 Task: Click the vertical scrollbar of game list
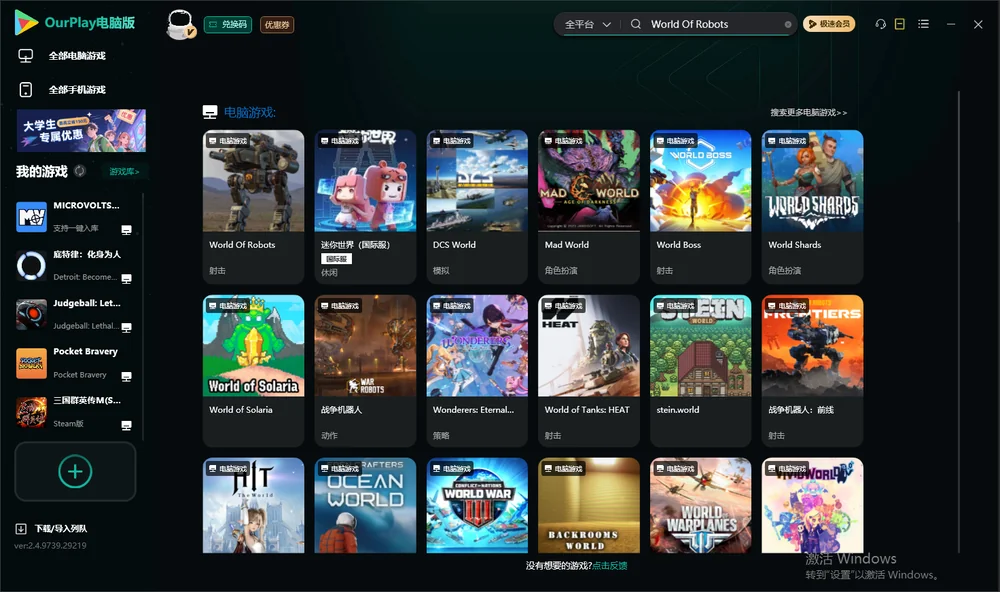958,322
